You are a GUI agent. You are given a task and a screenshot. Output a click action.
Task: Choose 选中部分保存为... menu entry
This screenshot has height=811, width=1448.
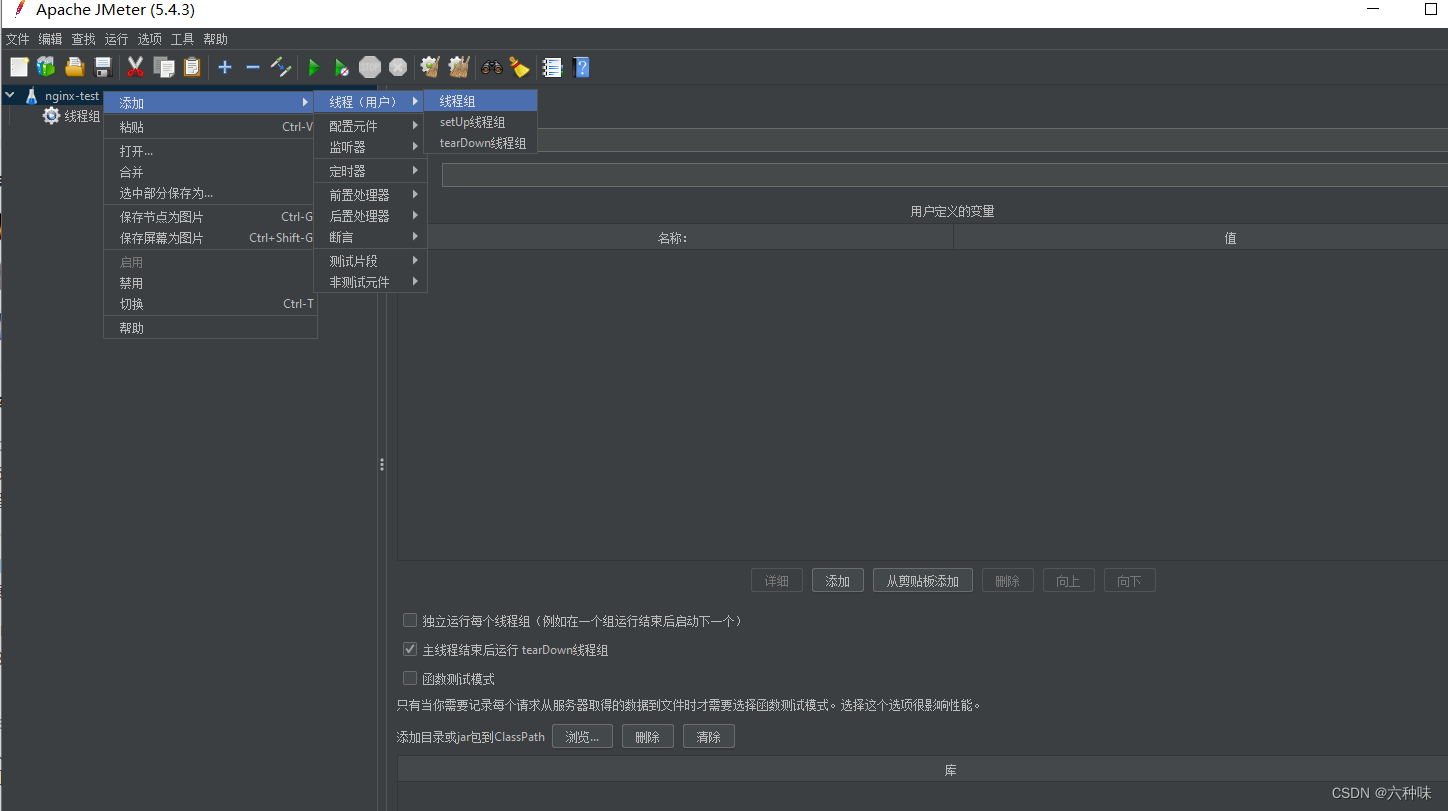point(211,193)
